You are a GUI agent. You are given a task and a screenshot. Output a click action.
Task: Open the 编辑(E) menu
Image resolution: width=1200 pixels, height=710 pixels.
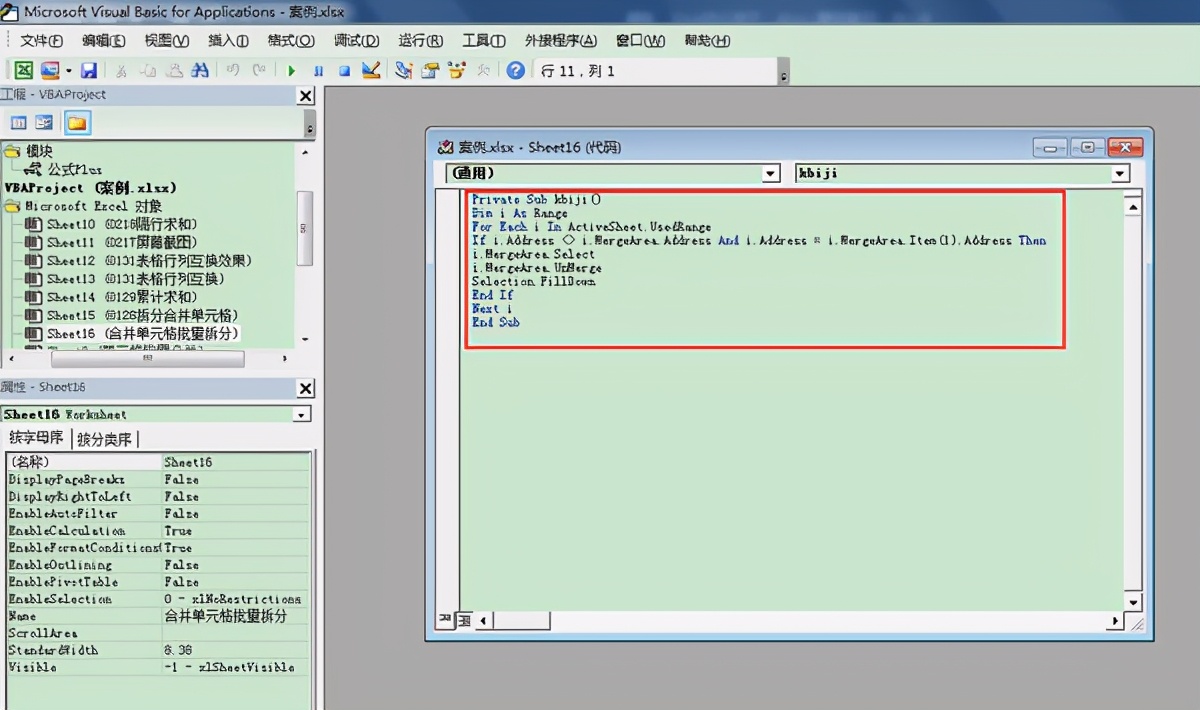pyautogui.click(x=104, y=41)
